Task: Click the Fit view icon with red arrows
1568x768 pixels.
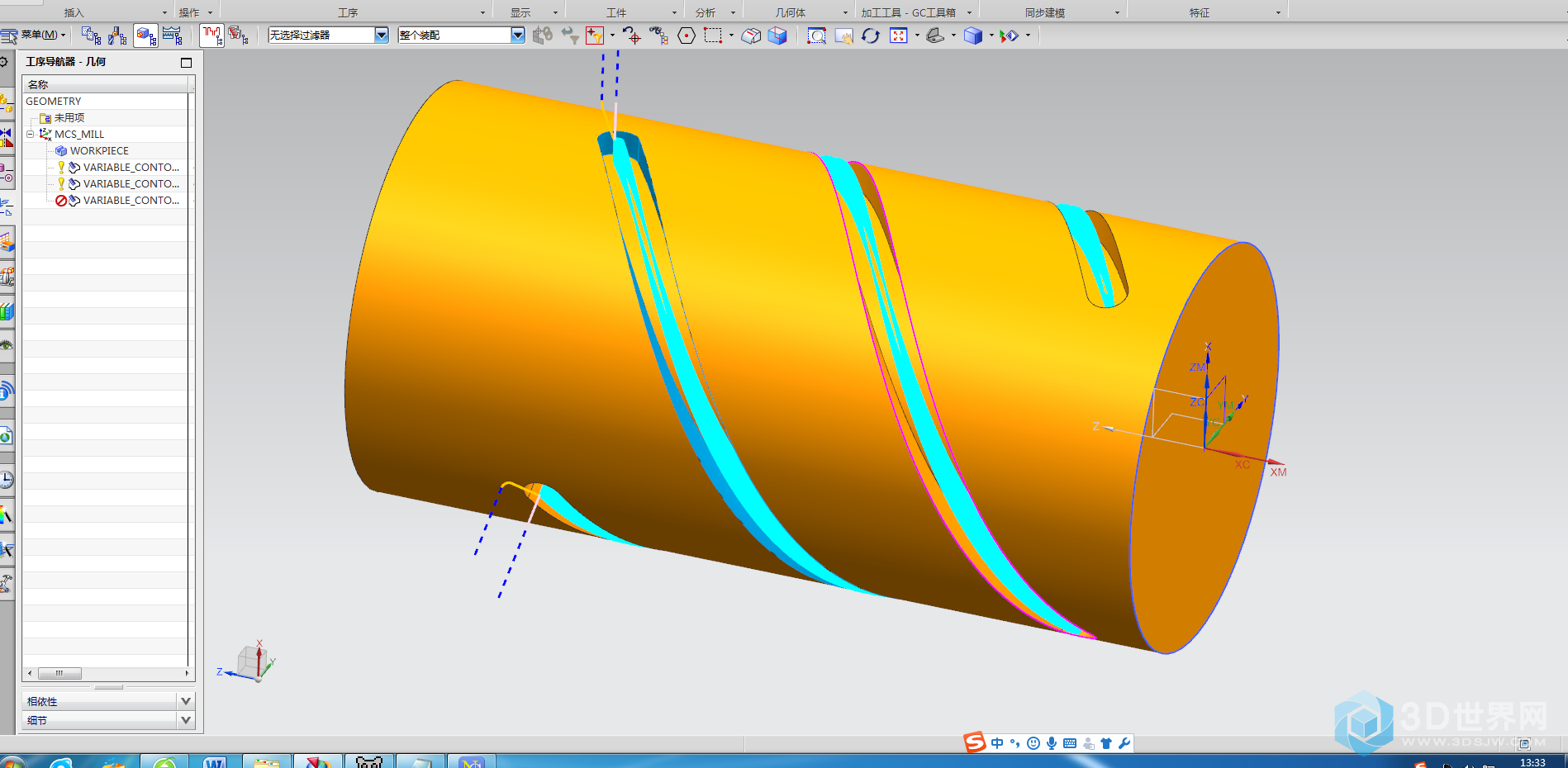Action: coord(899,36)
